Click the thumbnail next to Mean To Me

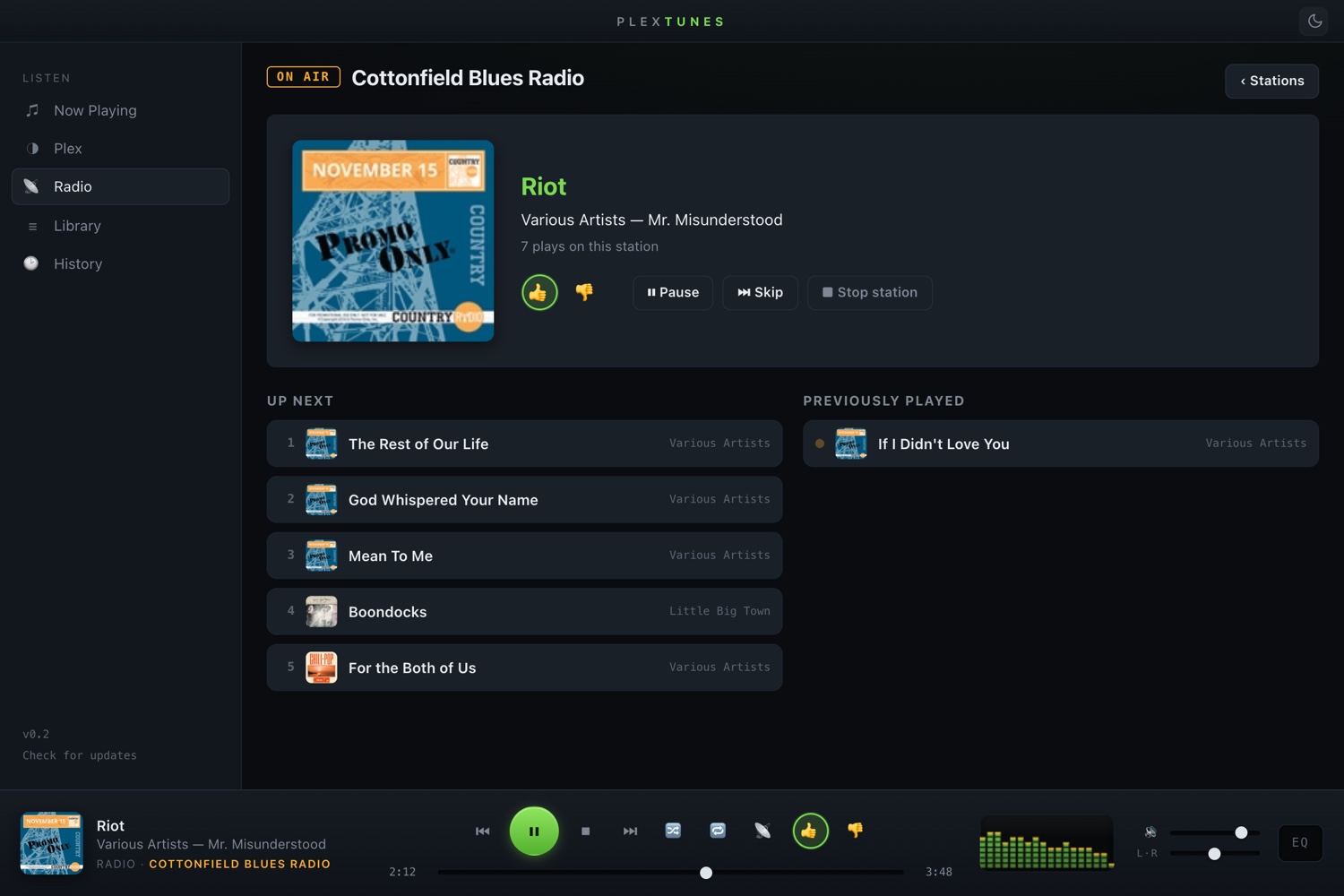tap(322, 556)
